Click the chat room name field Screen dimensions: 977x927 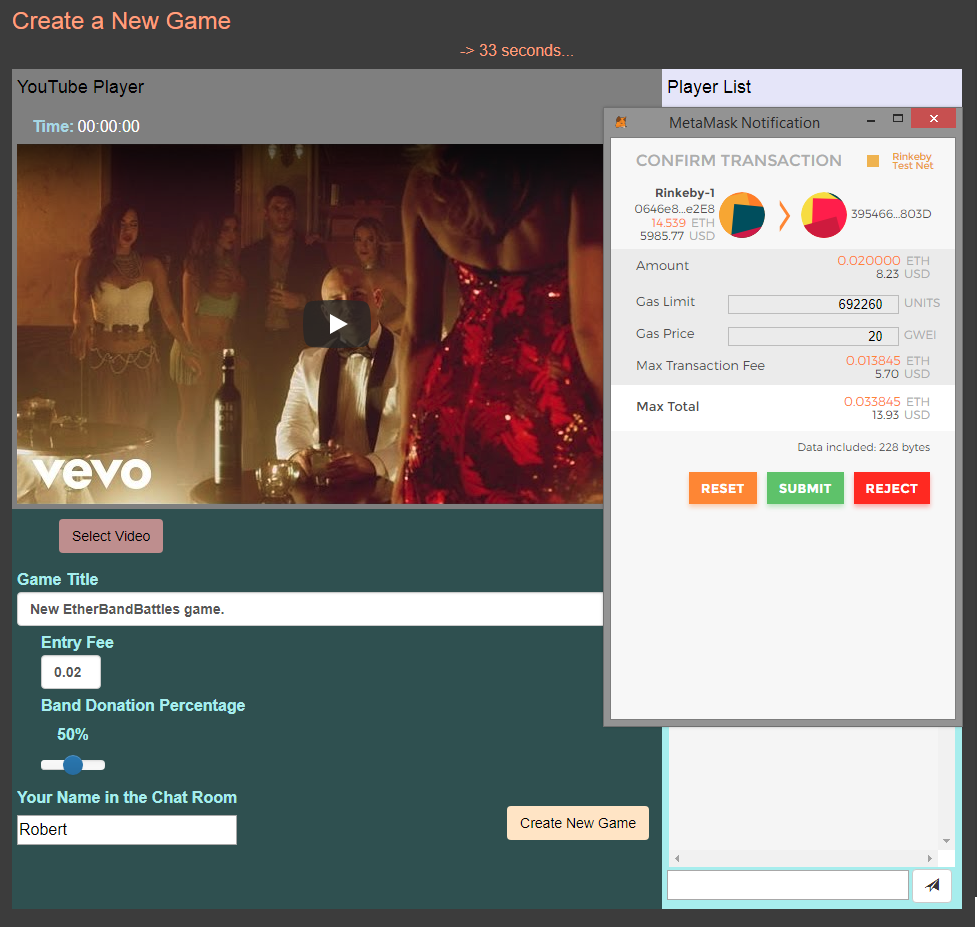126,830
